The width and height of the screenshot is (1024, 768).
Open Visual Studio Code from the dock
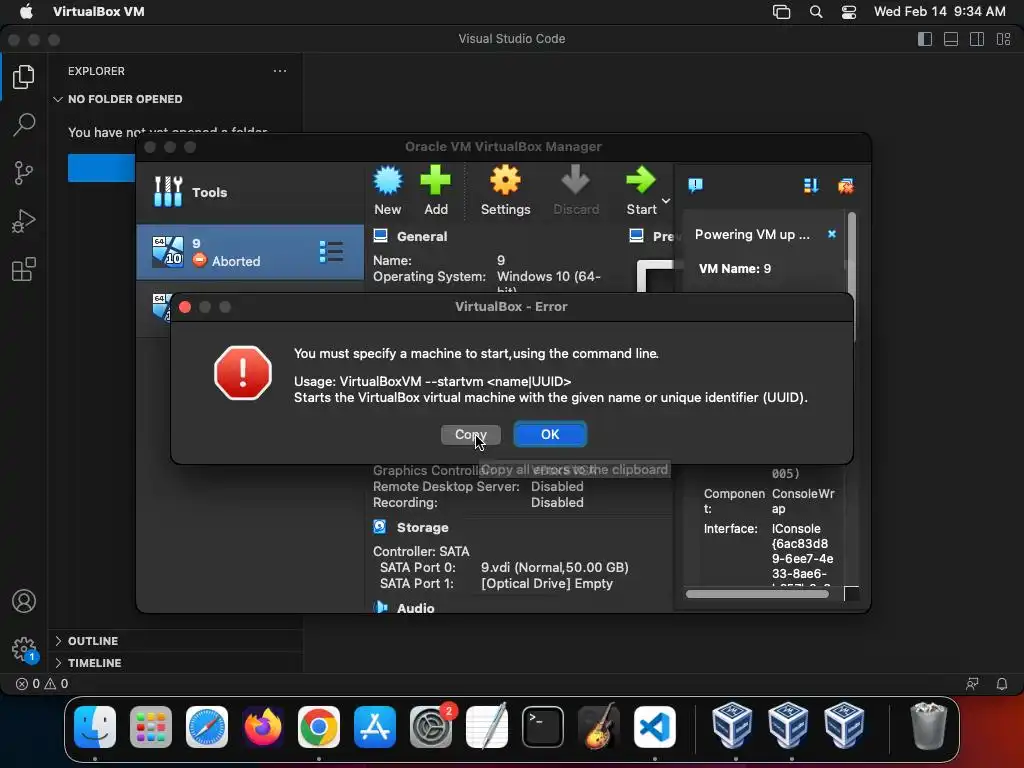tap(655, 727)
